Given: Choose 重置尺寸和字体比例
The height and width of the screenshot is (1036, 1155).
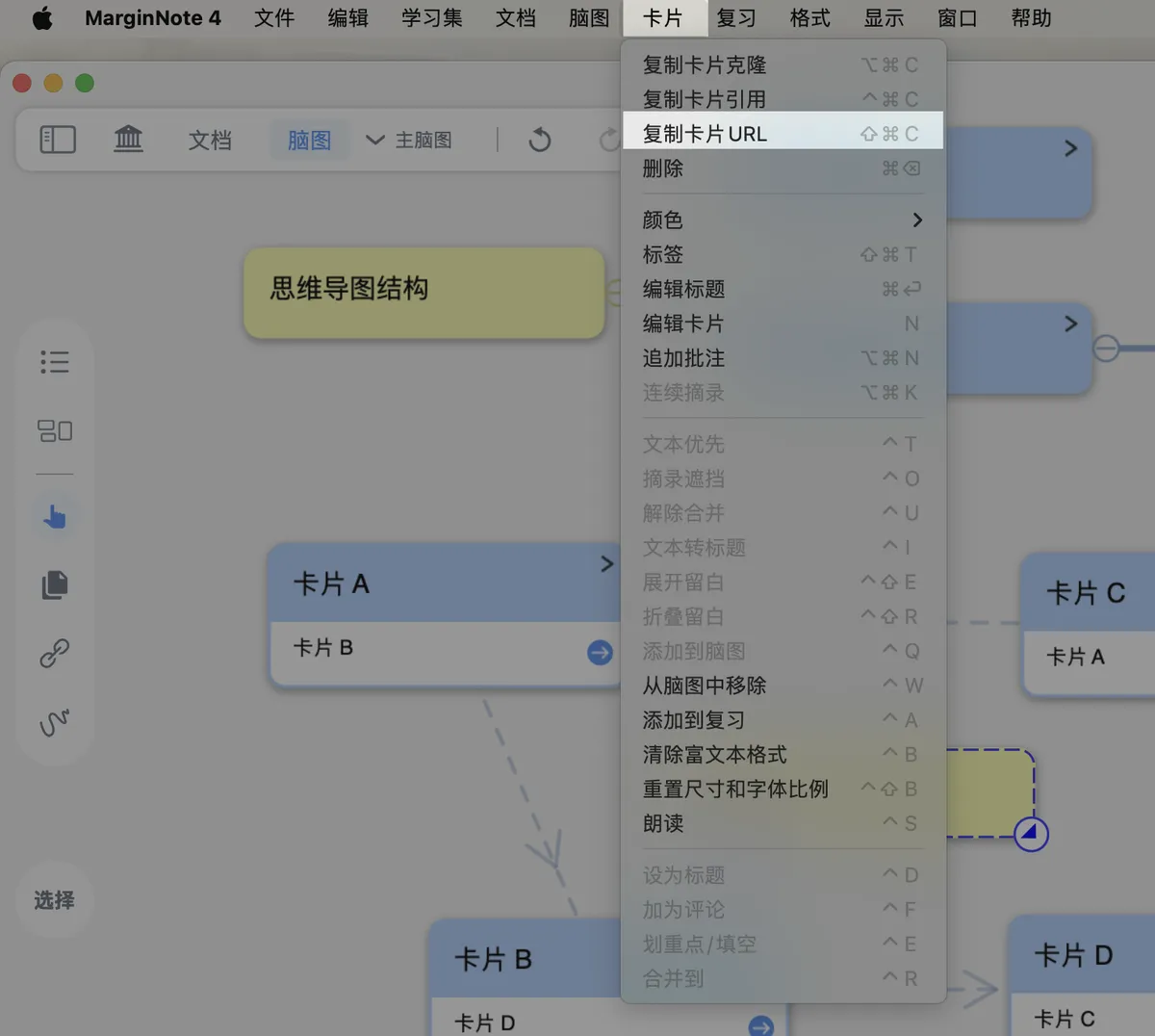Looking at the screenshot, I should click(783, 789).
